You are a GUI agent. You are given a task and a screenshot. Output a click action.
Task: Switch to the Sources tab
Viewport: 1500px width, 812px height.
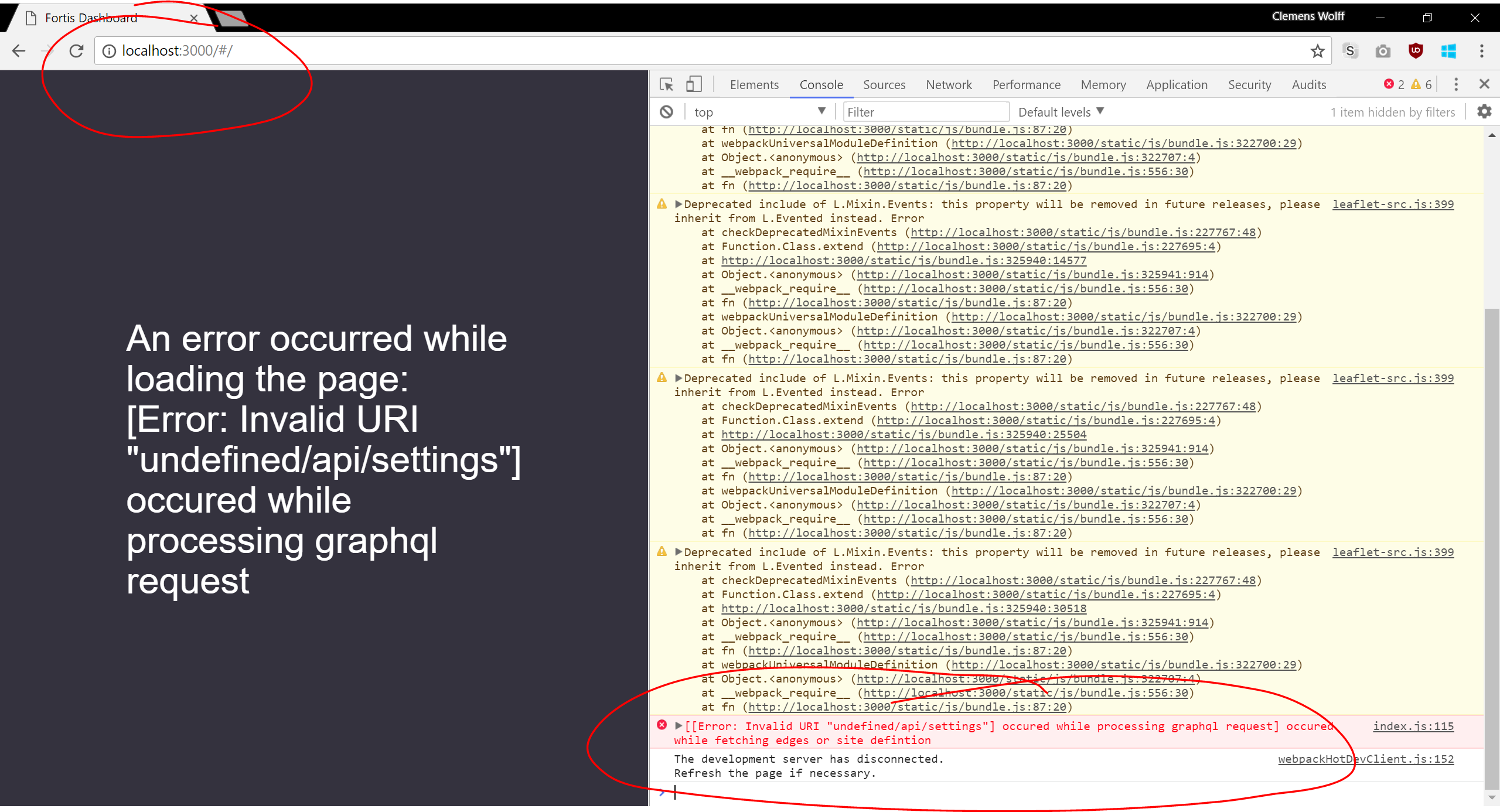[884, 84]
